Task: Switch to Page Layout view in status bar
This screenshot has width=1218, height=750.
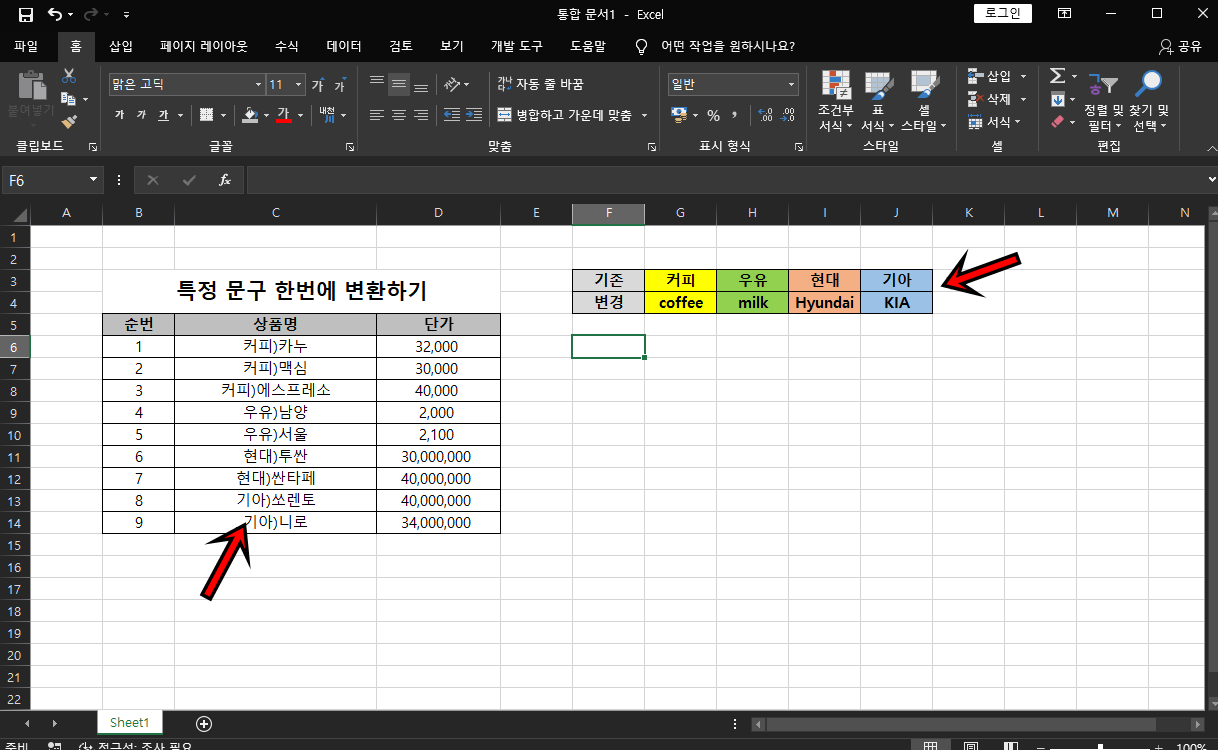Action: [969, 745]
